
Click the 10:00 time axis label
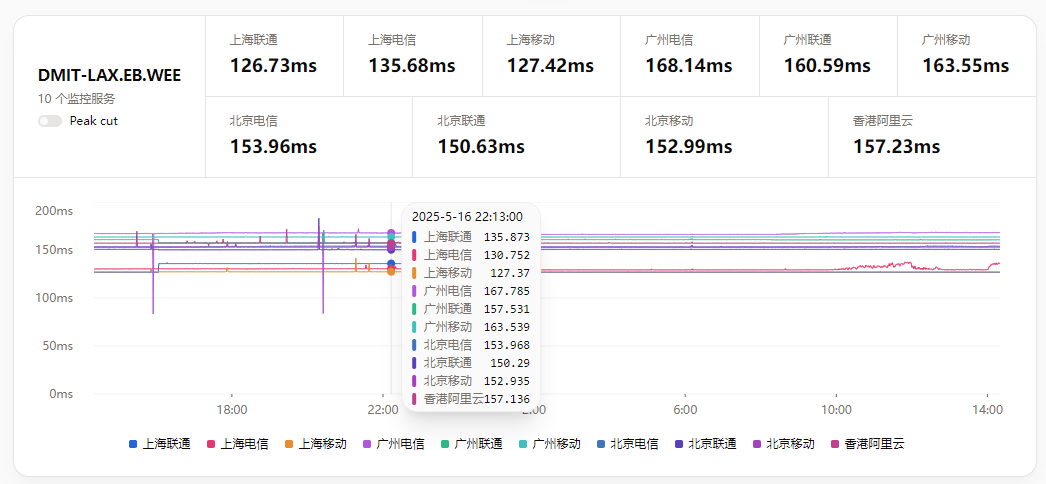[x=836, y=410]
